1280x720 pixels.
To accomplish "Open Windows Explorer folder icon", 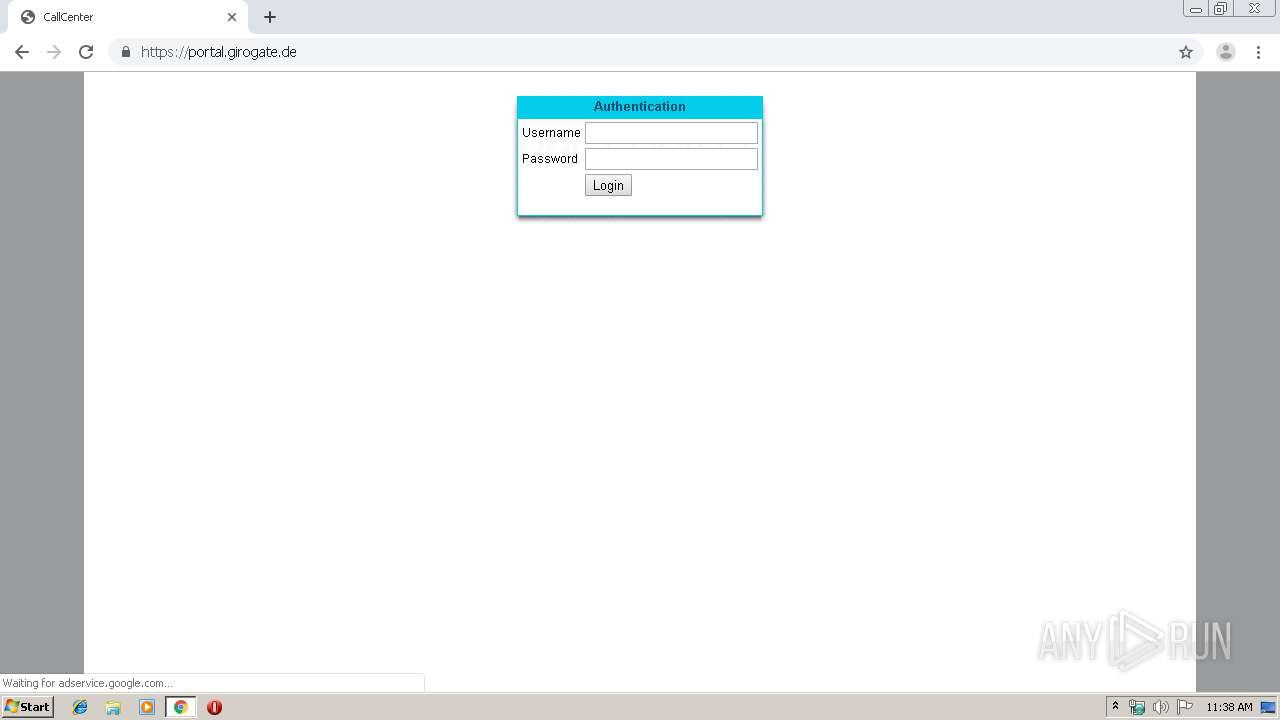I will point(113,707).
